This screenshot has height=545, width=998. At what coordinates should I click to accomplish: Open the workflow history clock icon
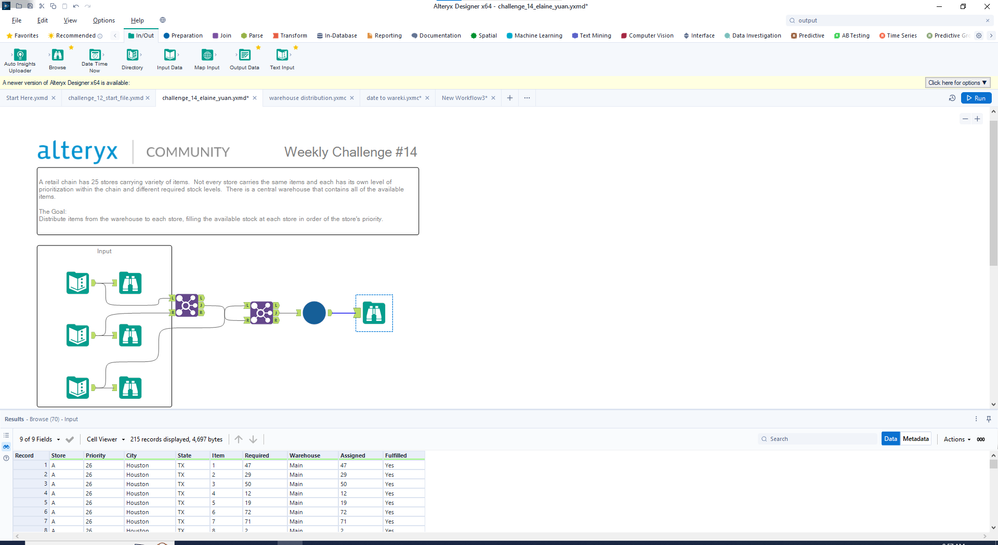click(x=952, y=98)
